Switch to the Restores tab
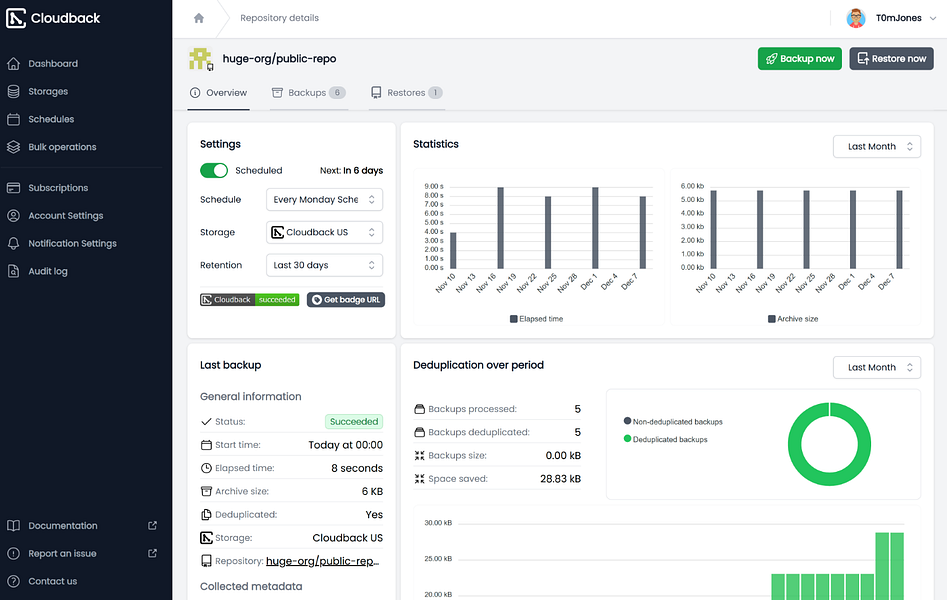The image size is (947, 600). [406, 92]
